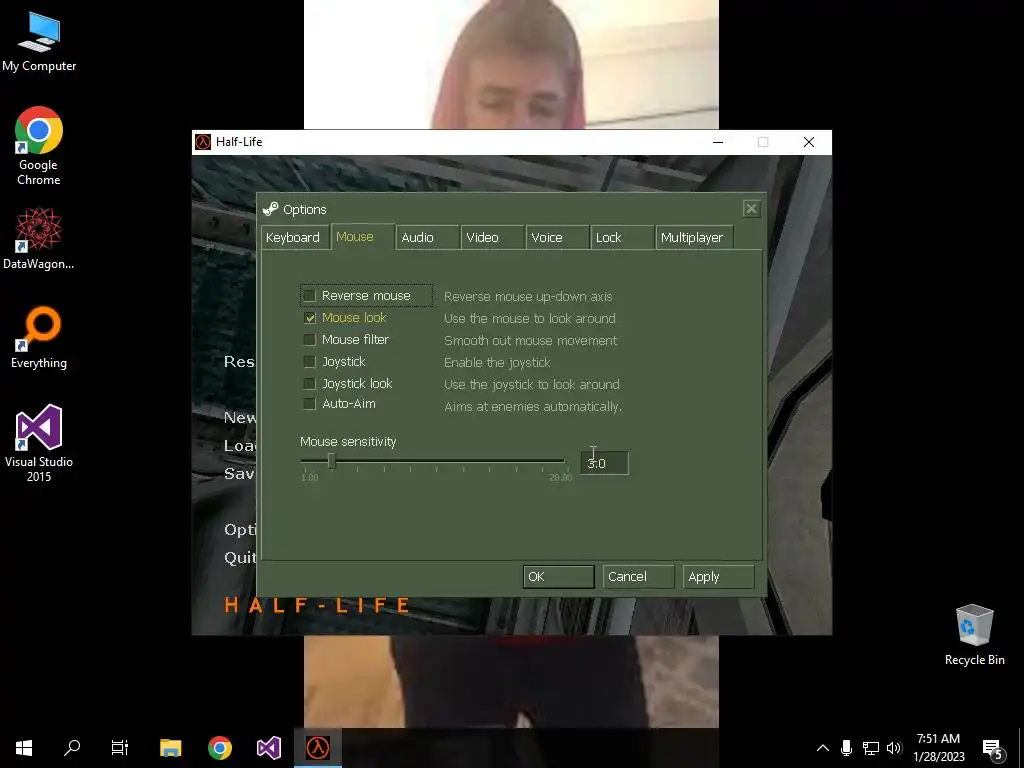
Task: Show hidden system tray icons
Action: (823, 748)
